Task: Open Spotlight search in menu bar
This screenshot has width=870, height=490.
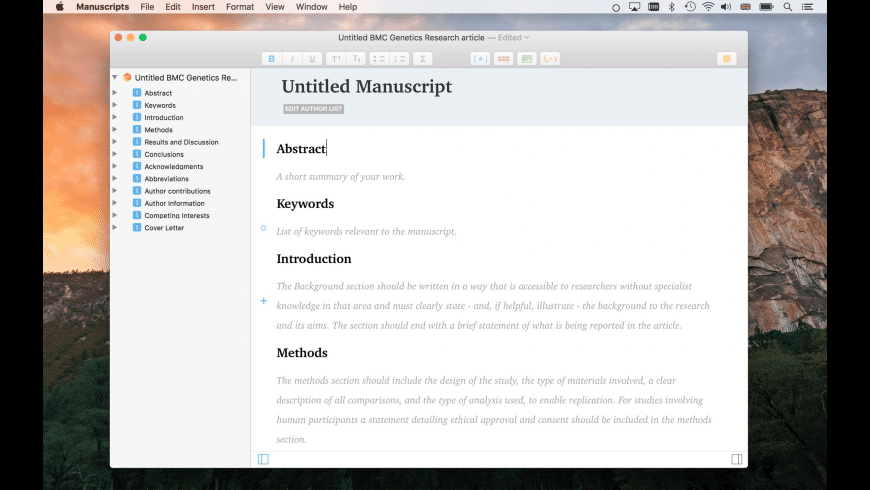Action: tap(787, 7)
